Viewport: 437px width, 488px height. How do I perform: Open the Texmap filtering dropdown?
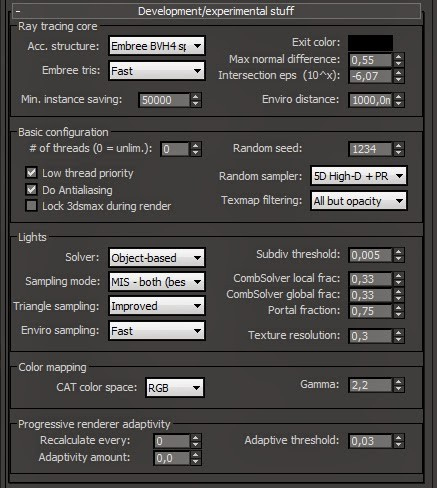359,201
